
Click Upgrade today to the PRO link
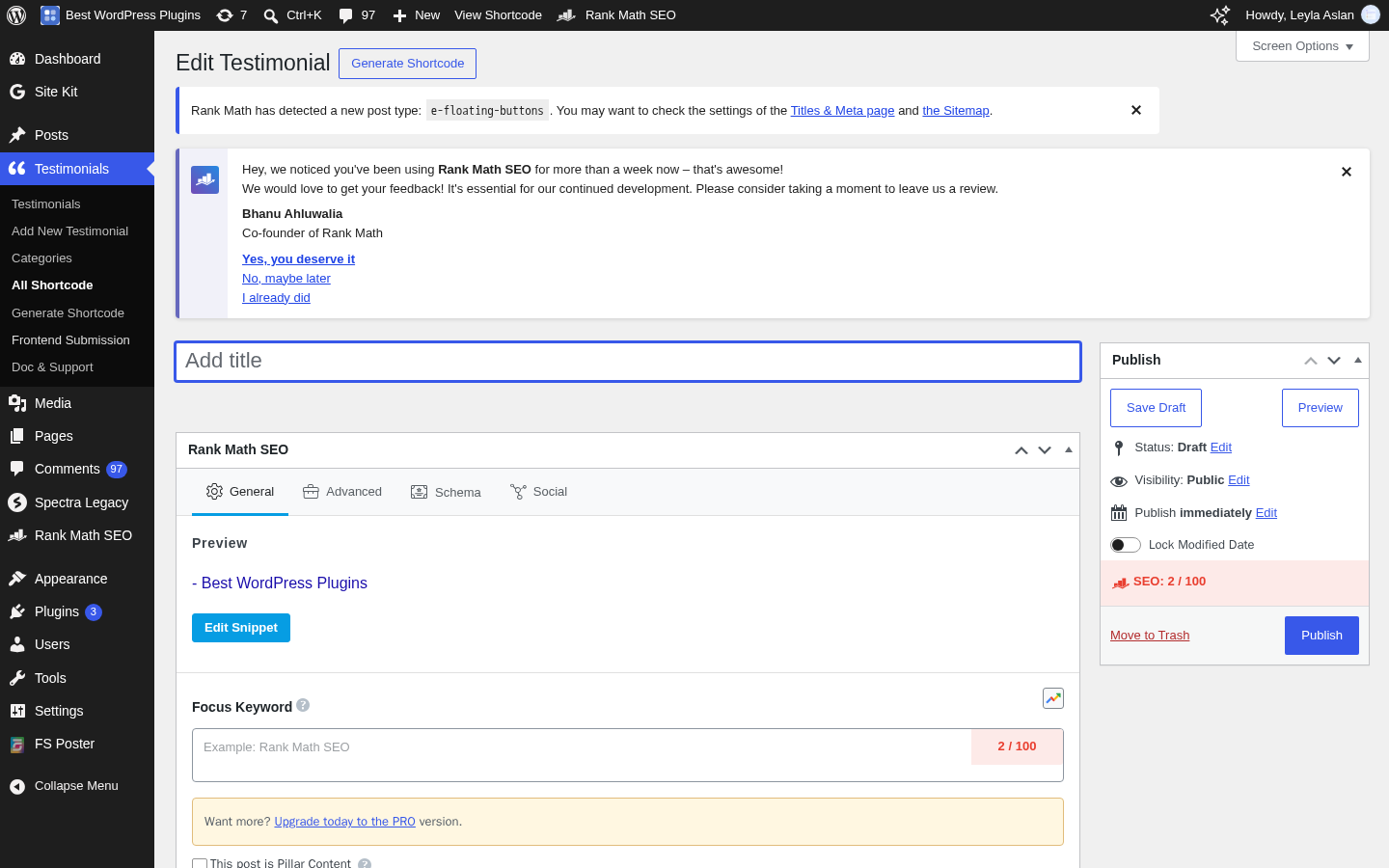(344, 822)
